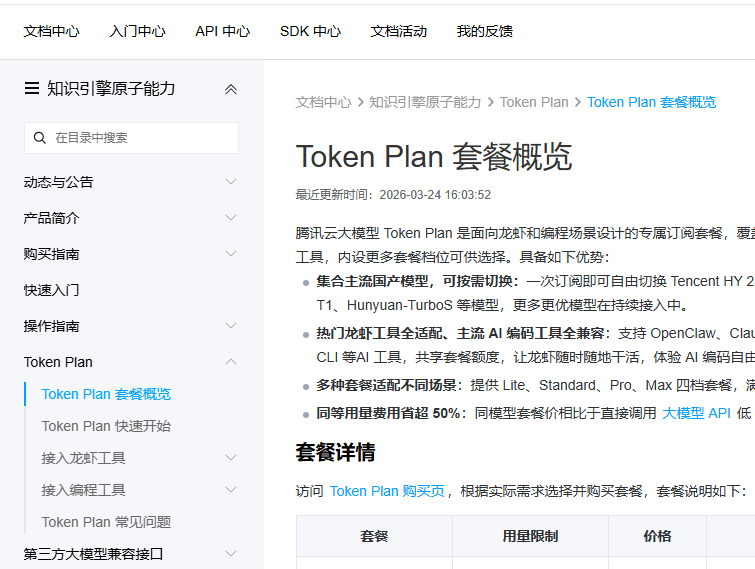Select 第三方大模型兼容接口 label in sidebar
This screenshot has width=755, height=569.
click(x=93, y=554)
